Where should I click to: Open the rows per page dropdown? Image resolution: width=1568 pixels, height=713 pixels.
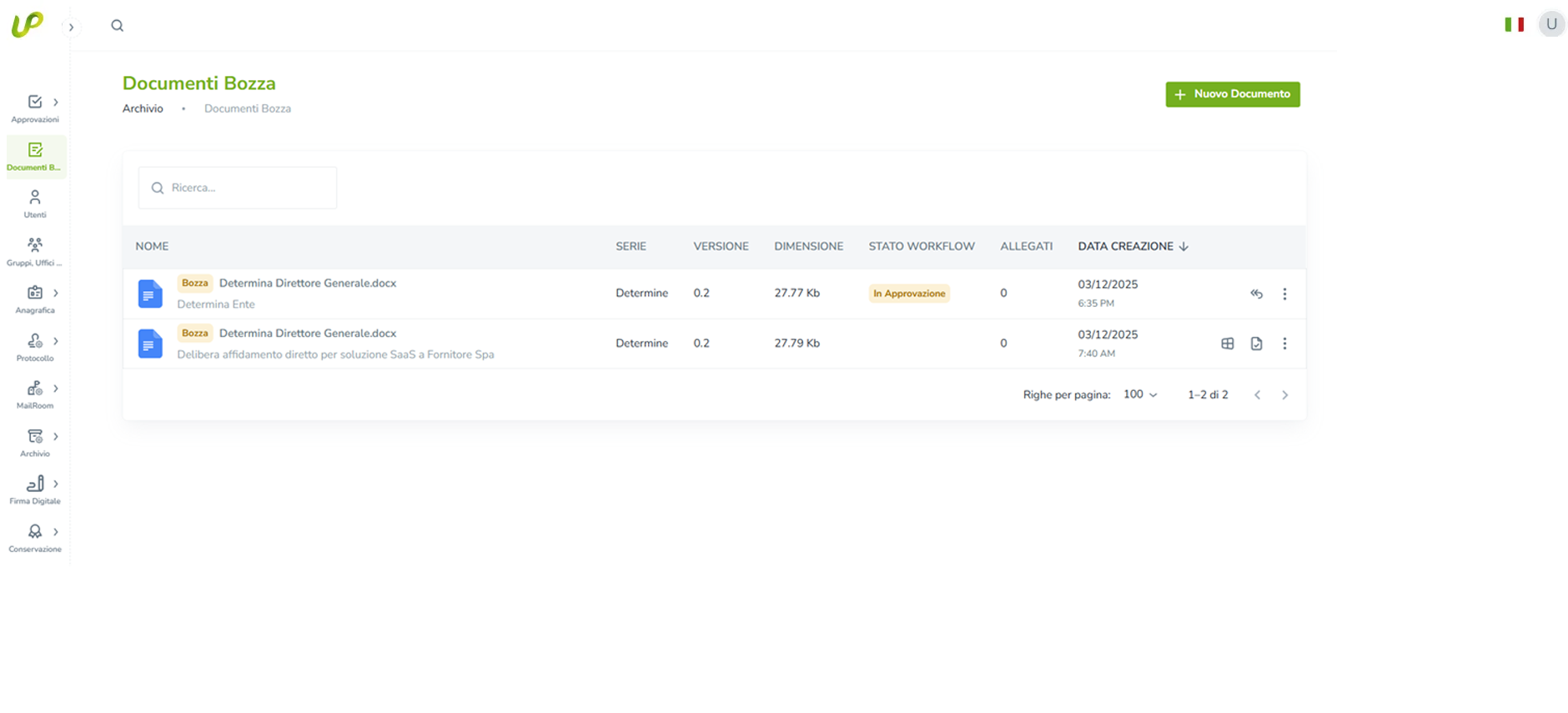1140,394
